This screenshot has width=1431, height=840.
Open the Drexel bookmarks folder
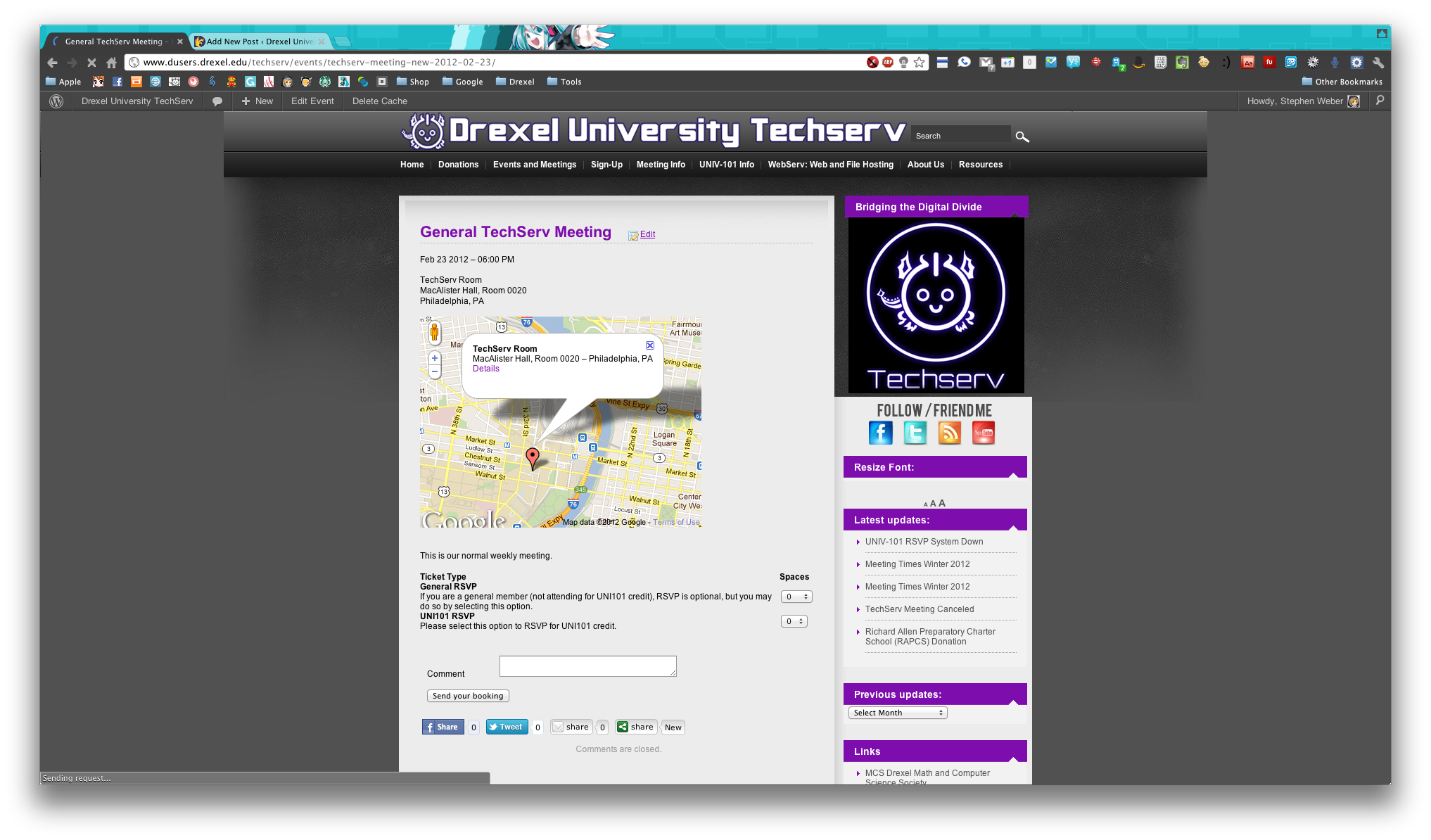tap(515, 82)
